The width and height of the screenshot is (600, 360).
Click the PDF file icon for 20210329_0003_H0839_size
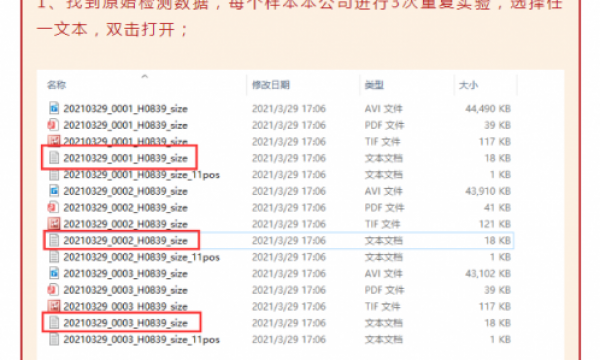click(x=53, y=290)
